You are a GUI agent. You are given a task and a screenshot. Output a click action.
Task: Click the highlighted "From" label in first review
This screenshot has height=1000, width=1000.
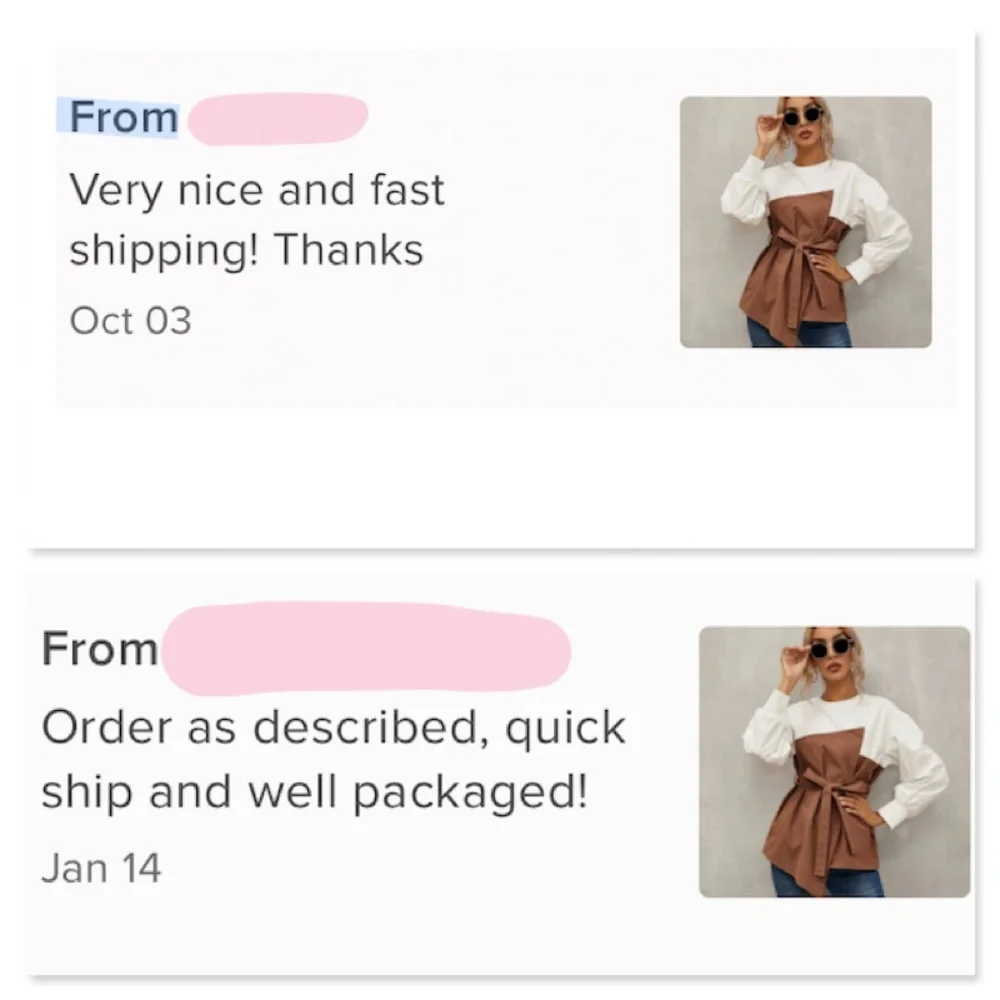[x=123, y=118]
